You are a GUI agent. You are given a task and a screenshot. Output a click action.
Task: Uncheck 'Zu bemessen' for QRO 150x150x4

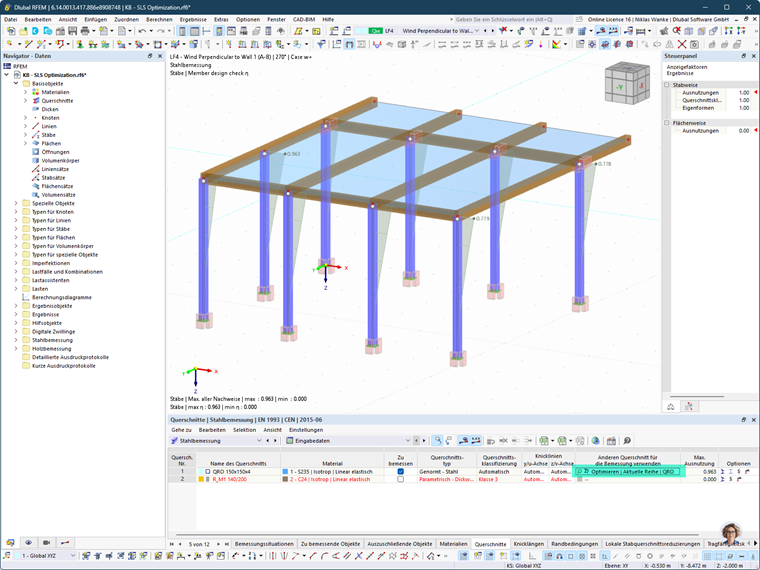(x=400, y=471)
